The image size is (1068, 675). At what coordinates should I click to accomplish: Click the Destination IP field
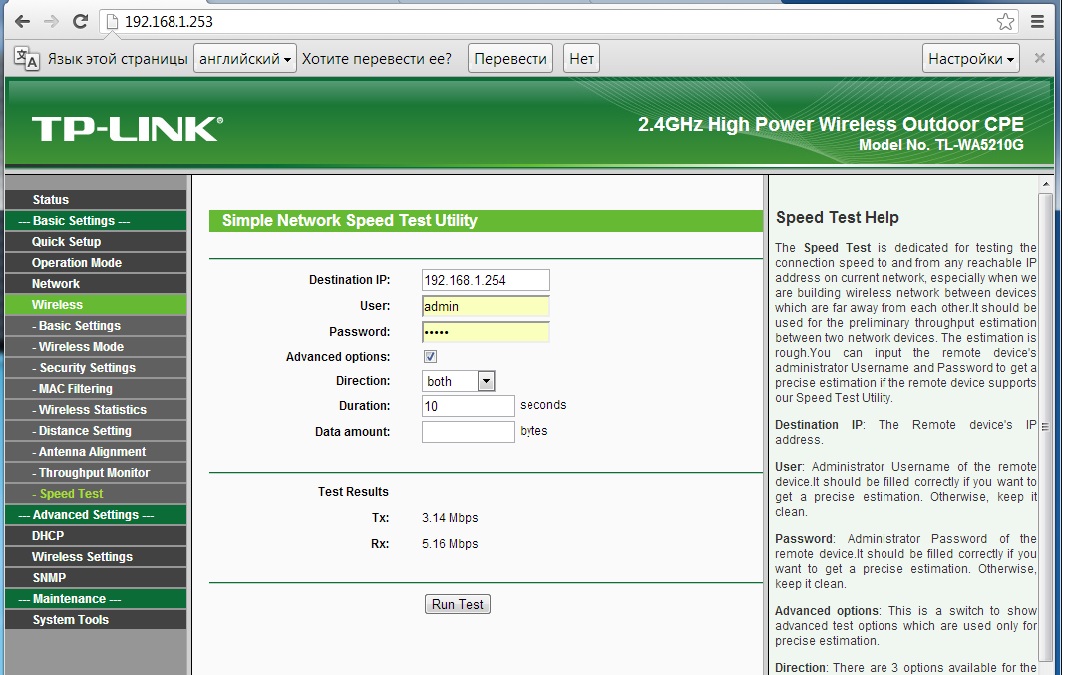click(485, 280)
